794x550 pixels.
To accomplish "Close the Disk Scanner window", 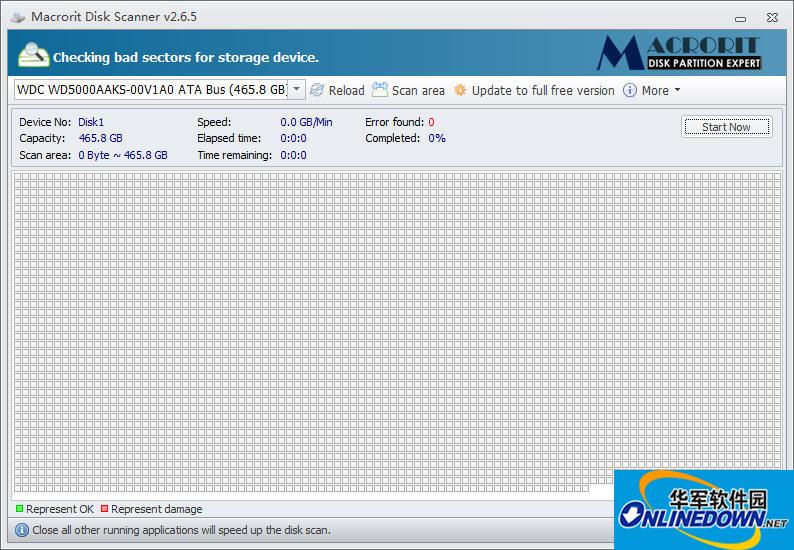I will point(772,18).
